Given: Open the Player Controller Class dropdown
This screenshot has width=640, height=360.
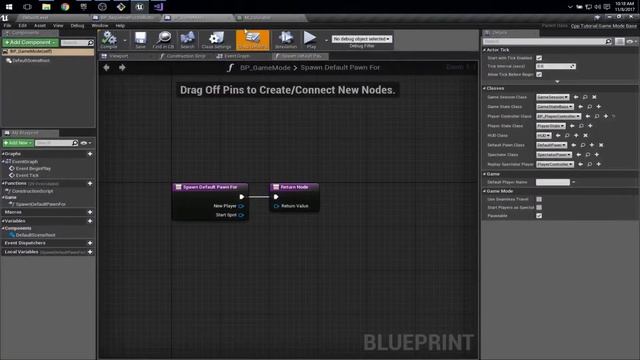Looking at the screenshot, I should [558, 116].
